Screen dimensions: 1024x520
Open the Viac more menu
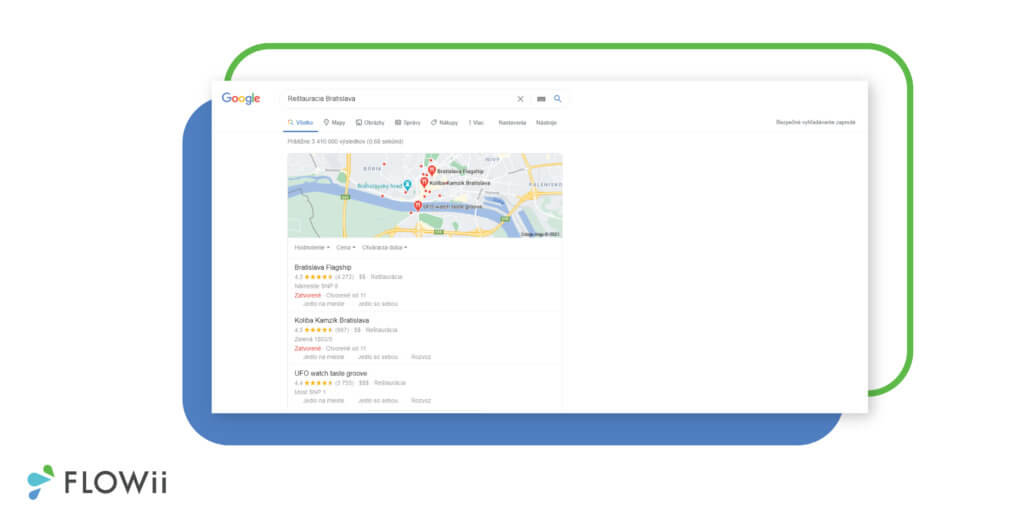pos(476,123)
